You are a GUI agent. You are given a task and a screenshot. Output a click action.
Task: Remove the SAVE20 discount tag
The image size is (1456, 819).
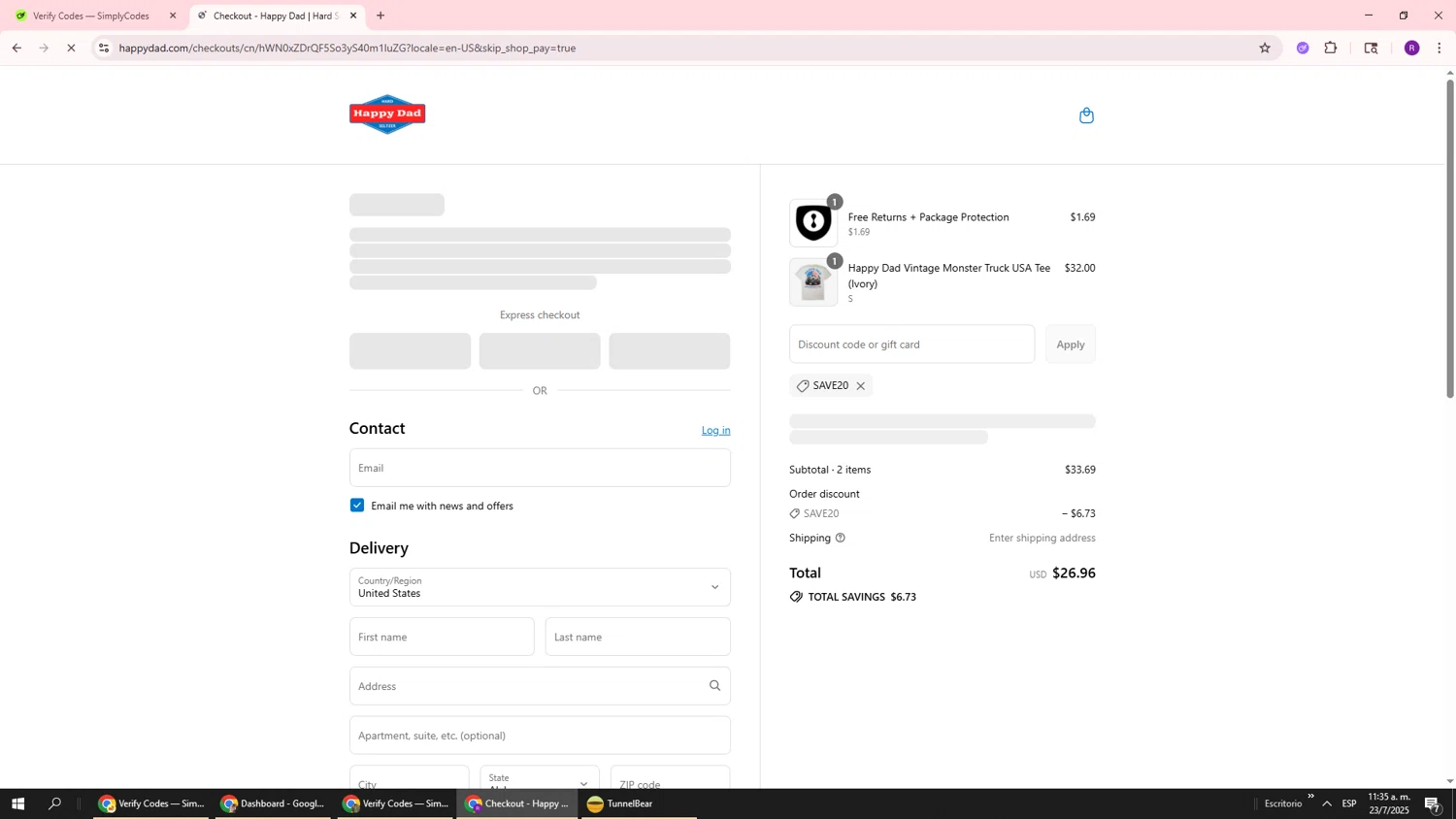point(860,386)
